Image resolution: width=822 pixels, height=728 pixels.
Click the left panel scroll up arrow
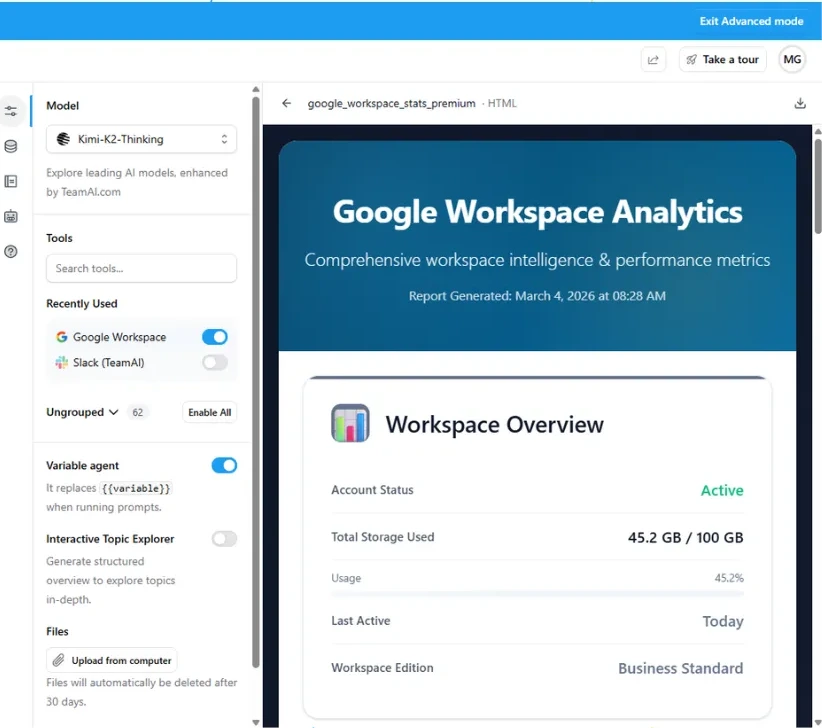pos(256,90)
